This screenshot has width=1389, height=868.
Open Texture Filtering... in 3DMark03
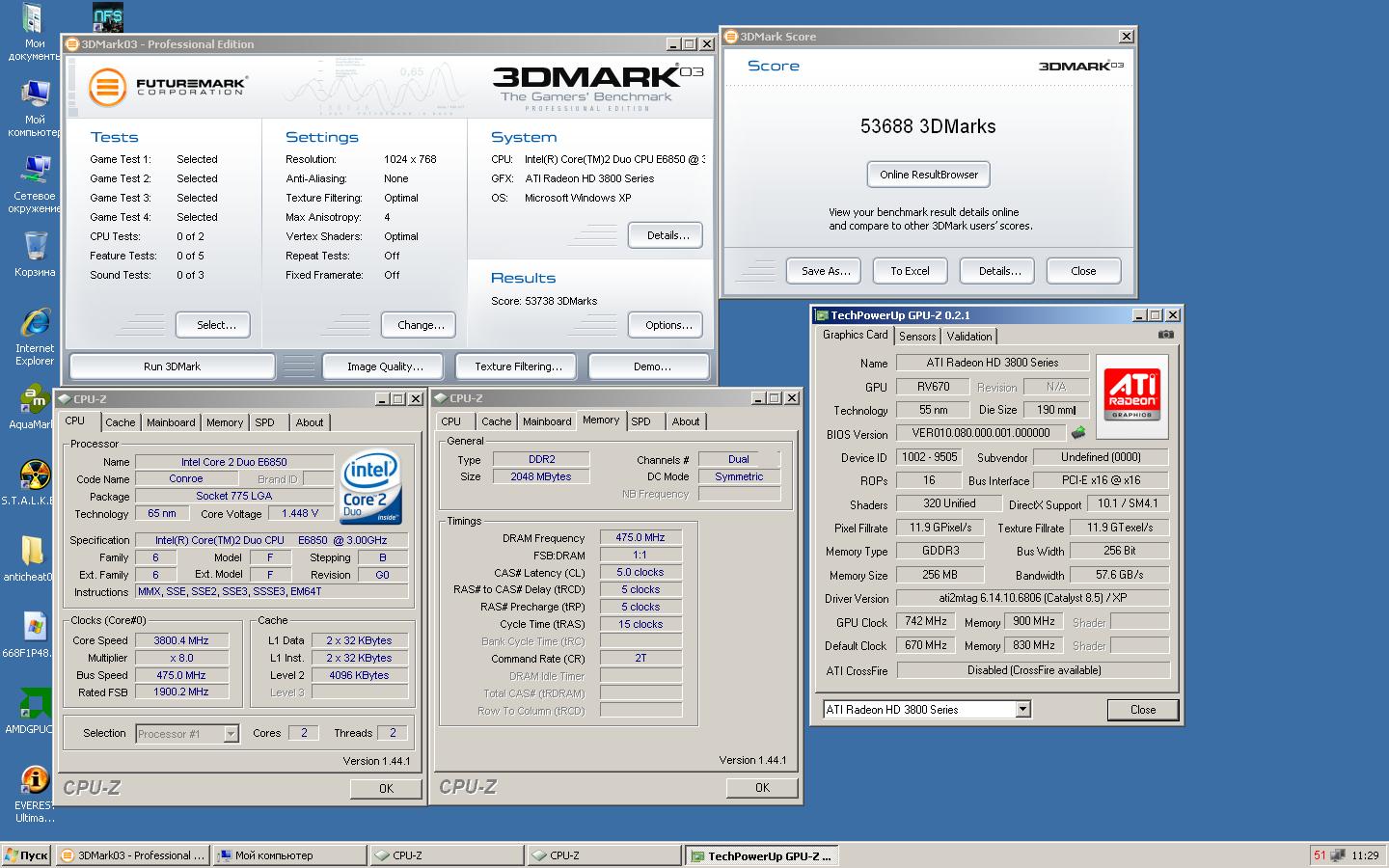click(515, 366)
